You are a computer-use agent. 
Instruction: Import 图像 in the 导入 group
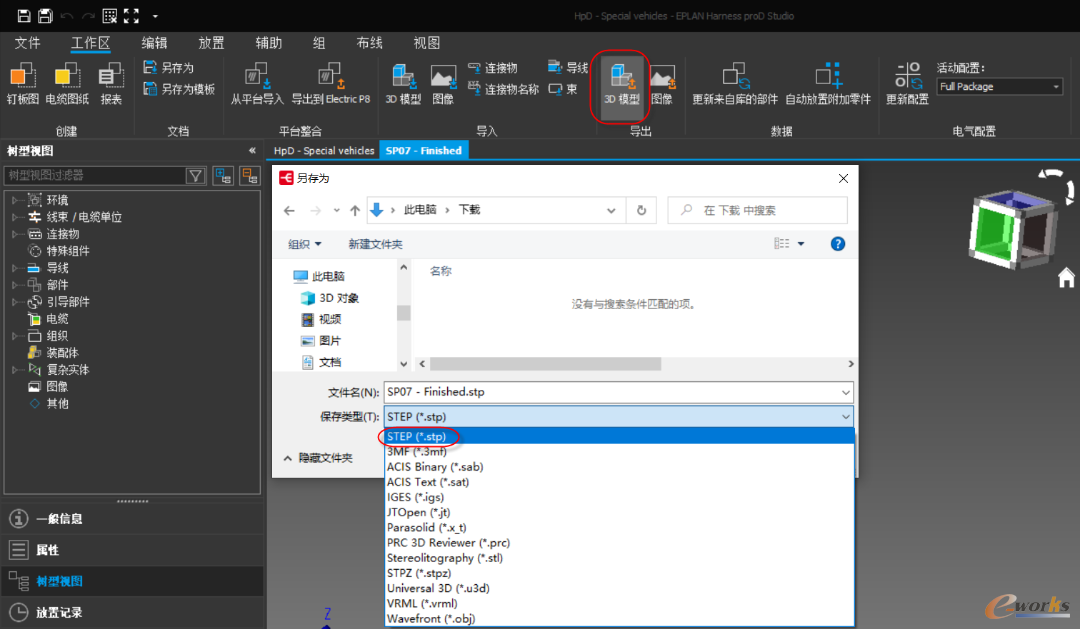(x=443, y=84)
